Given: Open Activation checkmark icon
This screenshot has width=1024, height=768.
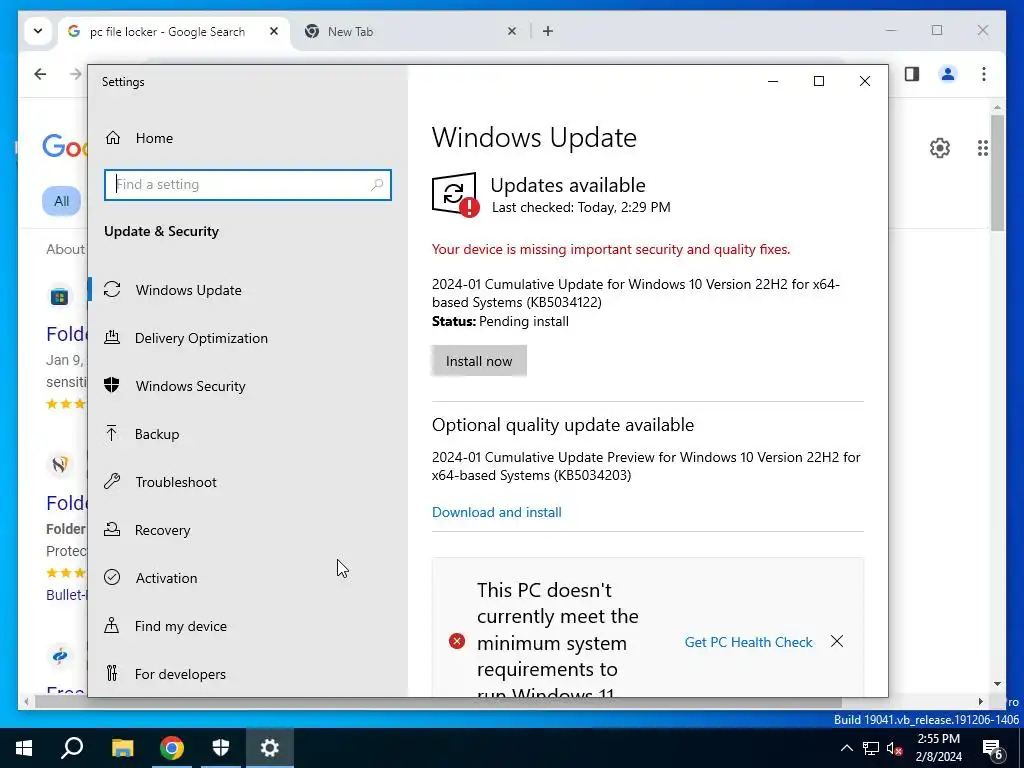Looking at the screenshot, I should tap(112, 577).
